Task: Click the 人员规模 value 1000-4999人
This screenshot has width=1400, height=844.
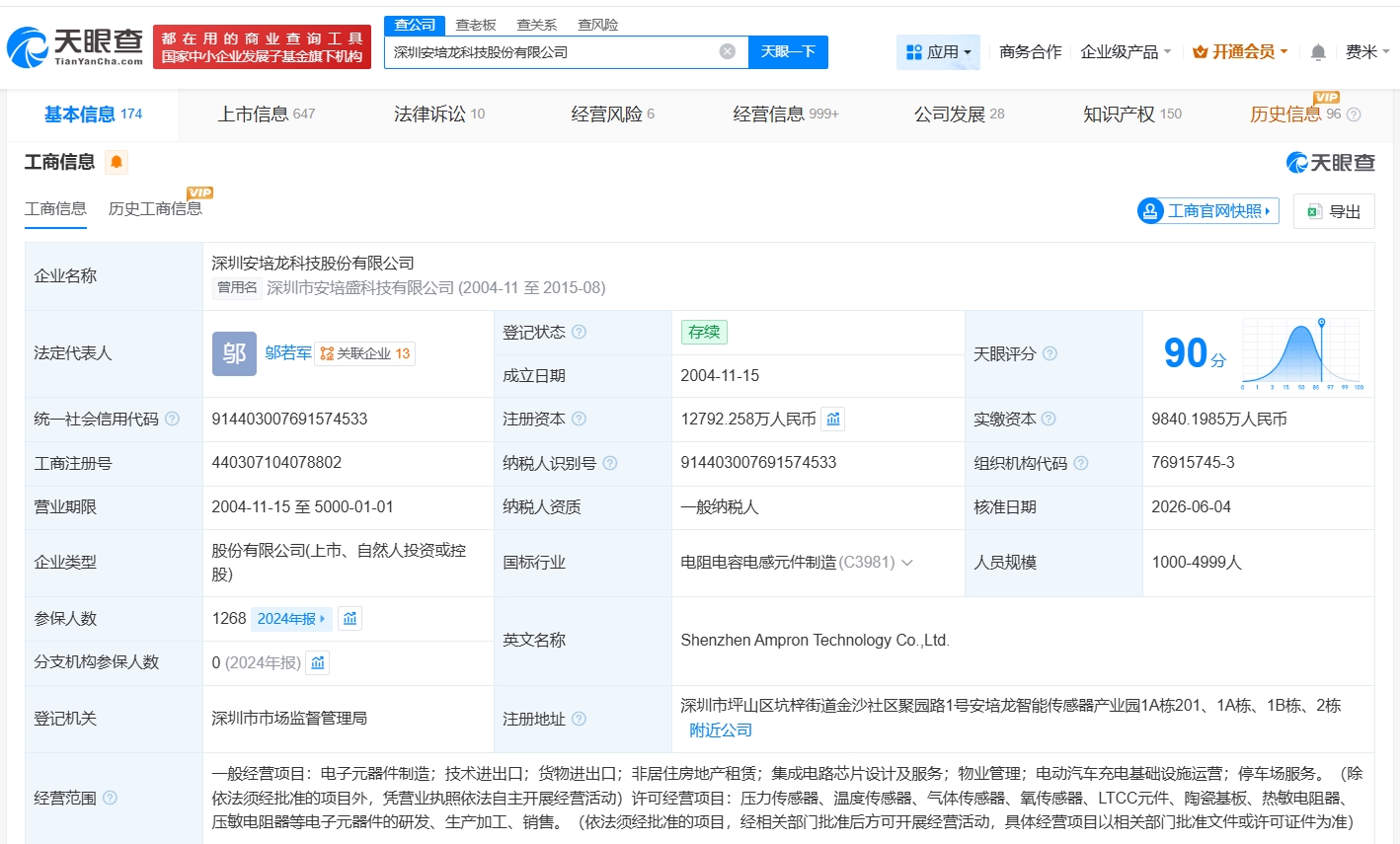Action: pyautogui.click(x=1197, y=563)
